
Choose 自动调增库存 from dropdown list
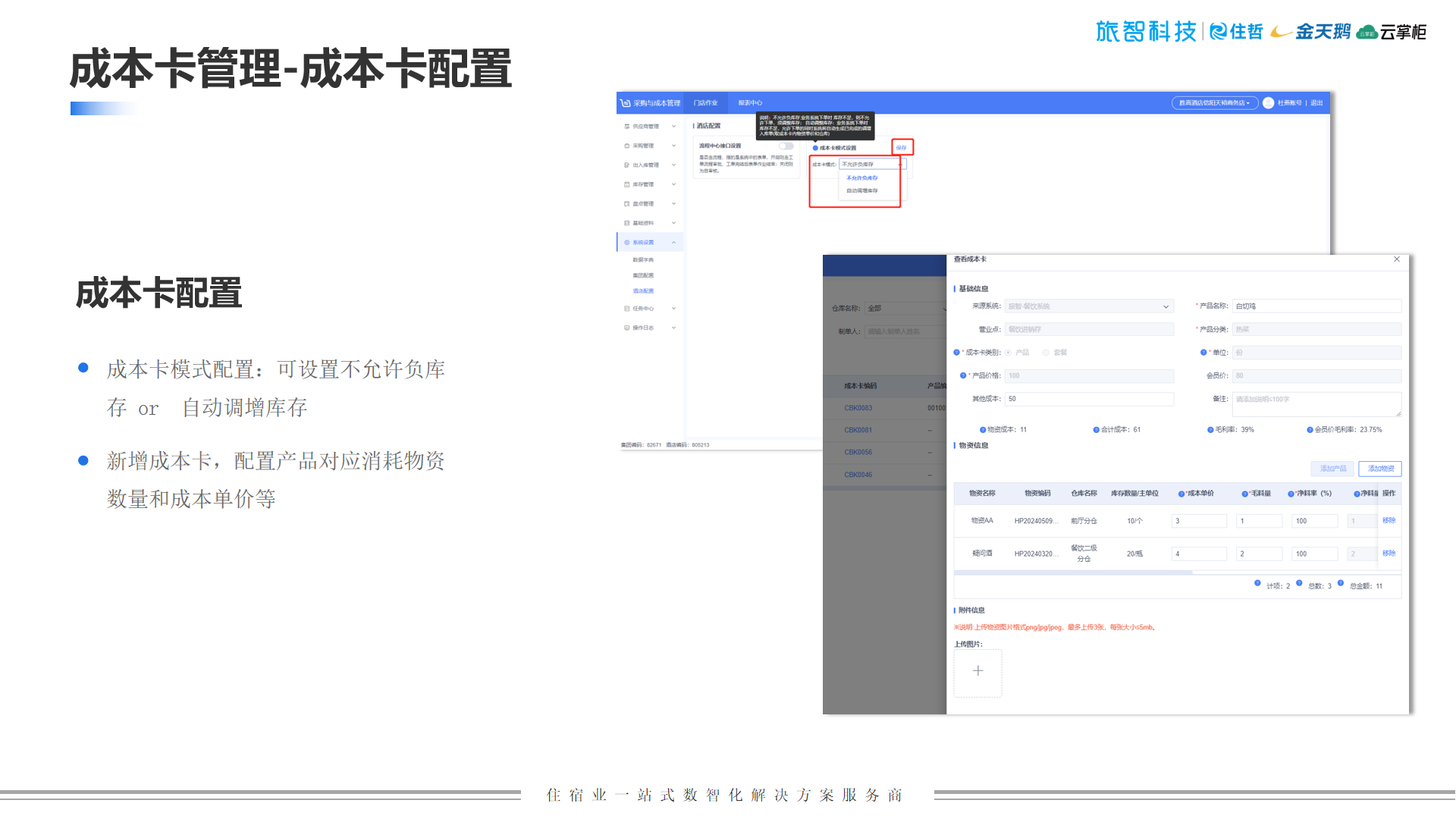tap(862, 191)
